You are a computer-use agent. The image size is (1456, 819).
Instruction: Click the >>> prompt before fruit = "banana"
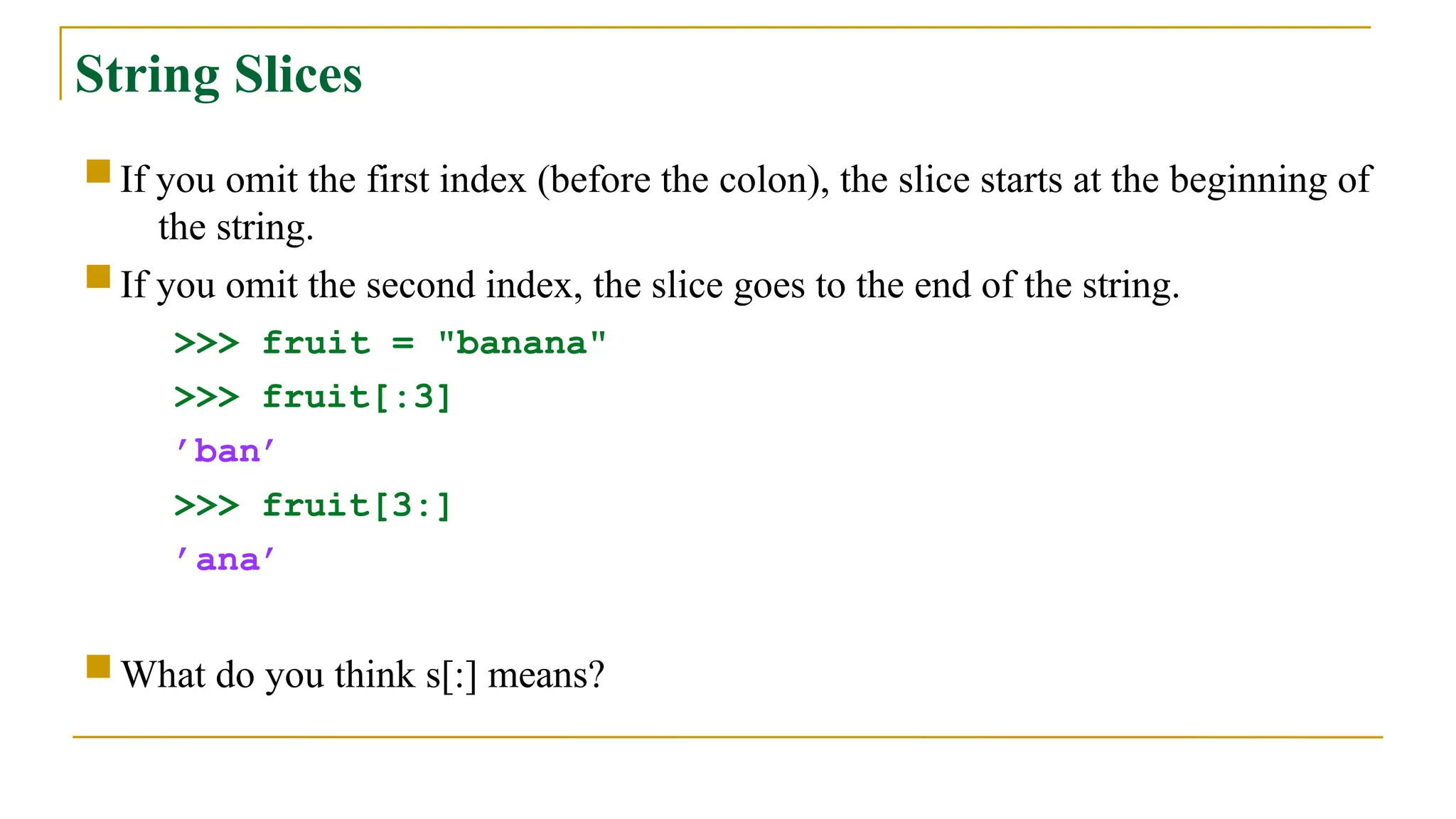pyautogui.click(x=206, y=343)
